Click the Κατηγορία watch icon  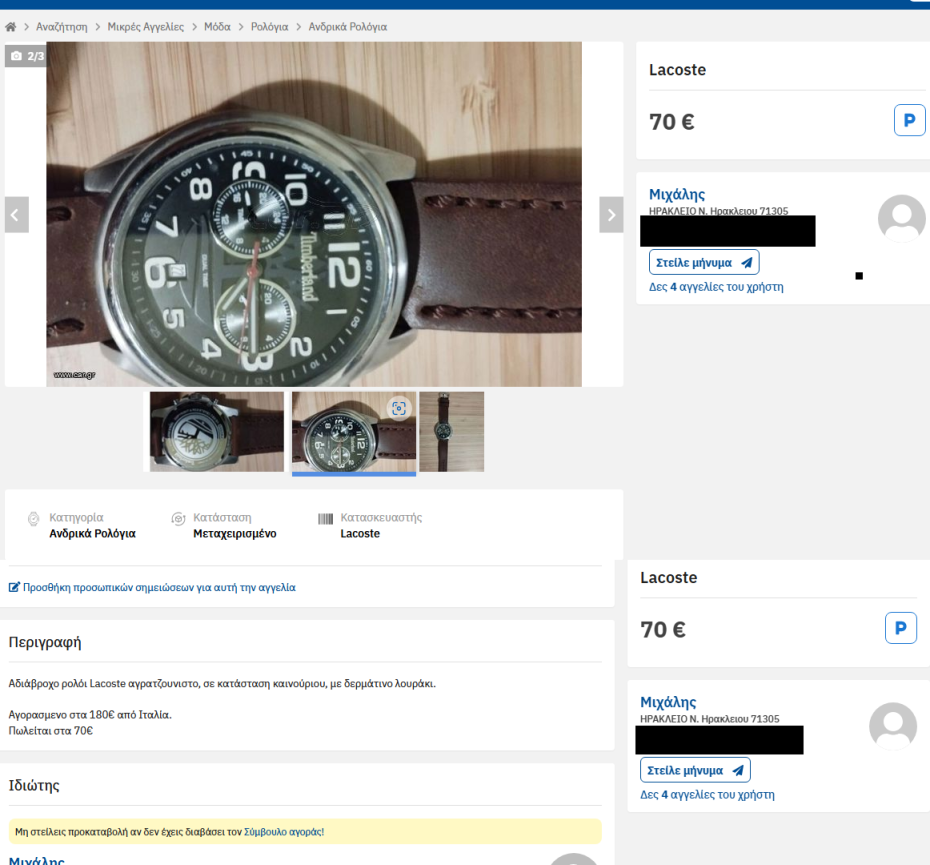tap(34, 519)
